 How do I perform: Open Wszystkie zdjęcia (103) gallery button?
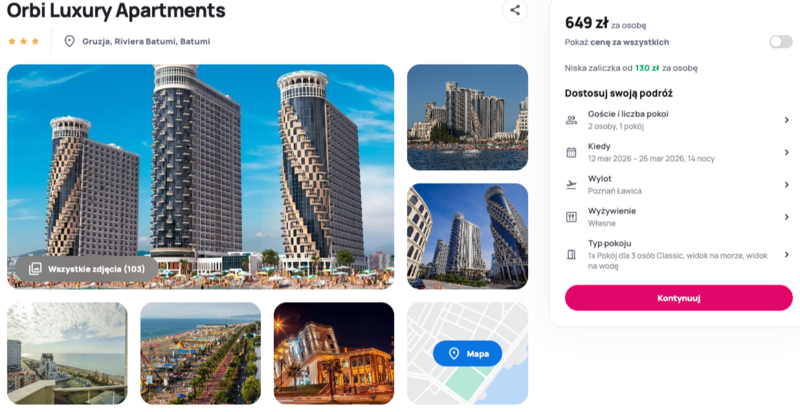(86, 269)
